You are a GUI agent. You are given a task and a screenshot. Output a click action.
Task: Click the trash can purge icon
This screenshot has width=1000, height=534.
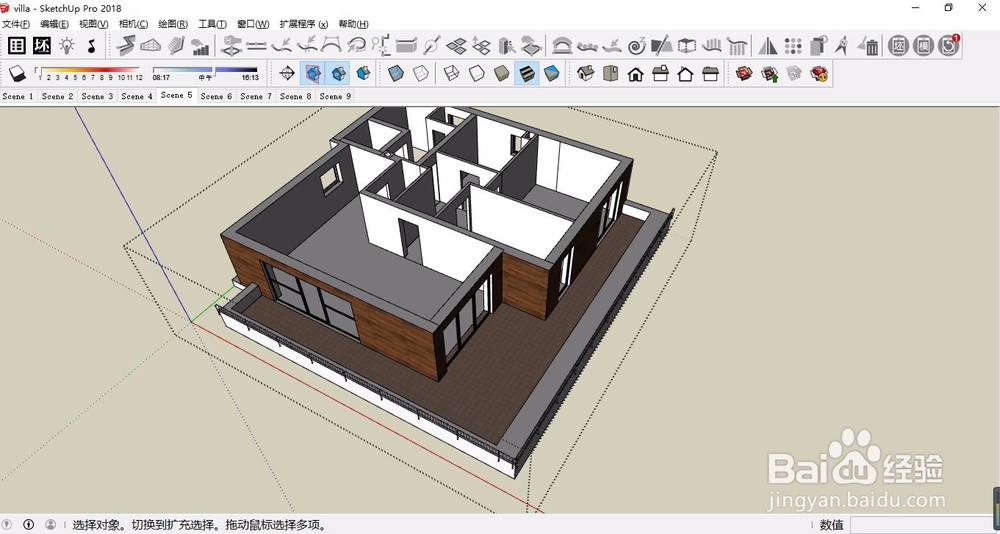coord(868,45)
